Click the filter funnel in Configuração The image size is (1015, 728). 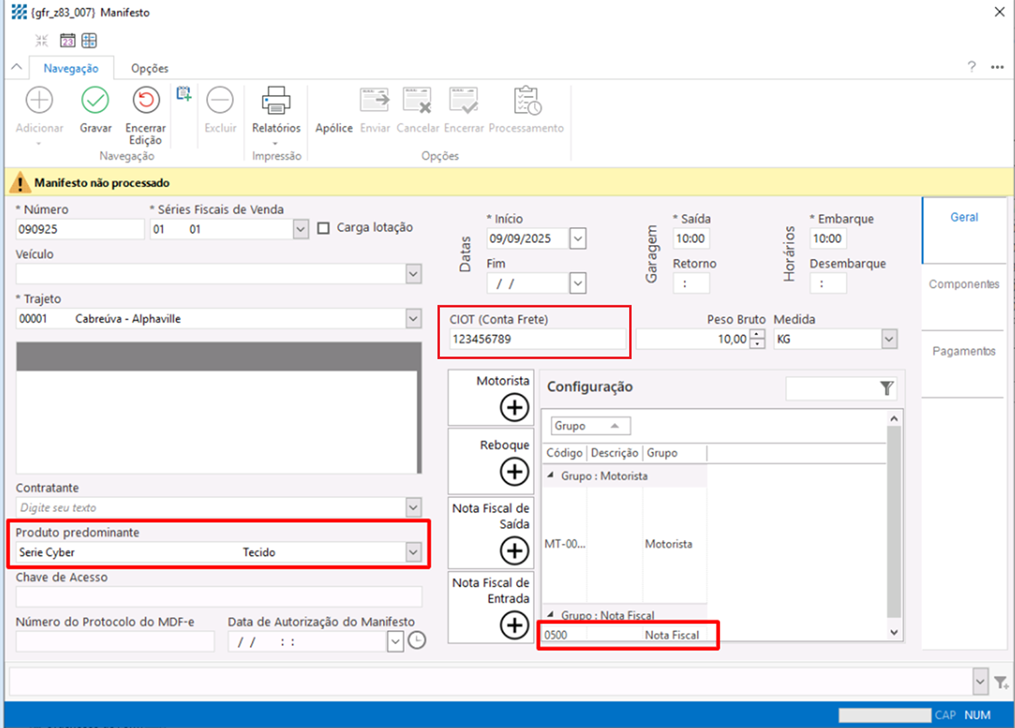(x=886, y=388)
